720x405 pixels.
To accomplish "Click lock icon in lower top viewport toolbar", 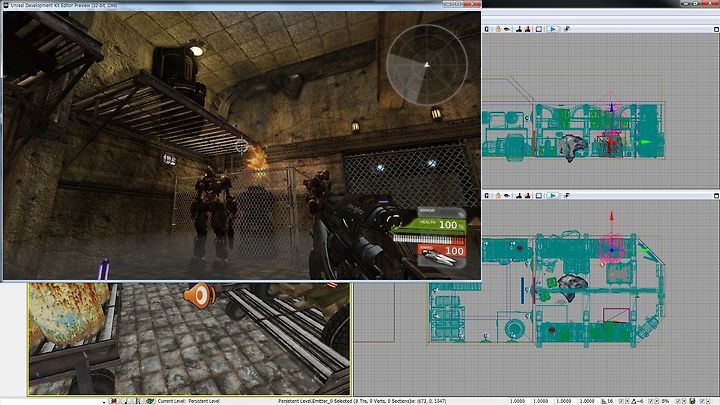I will coord(498,196).
